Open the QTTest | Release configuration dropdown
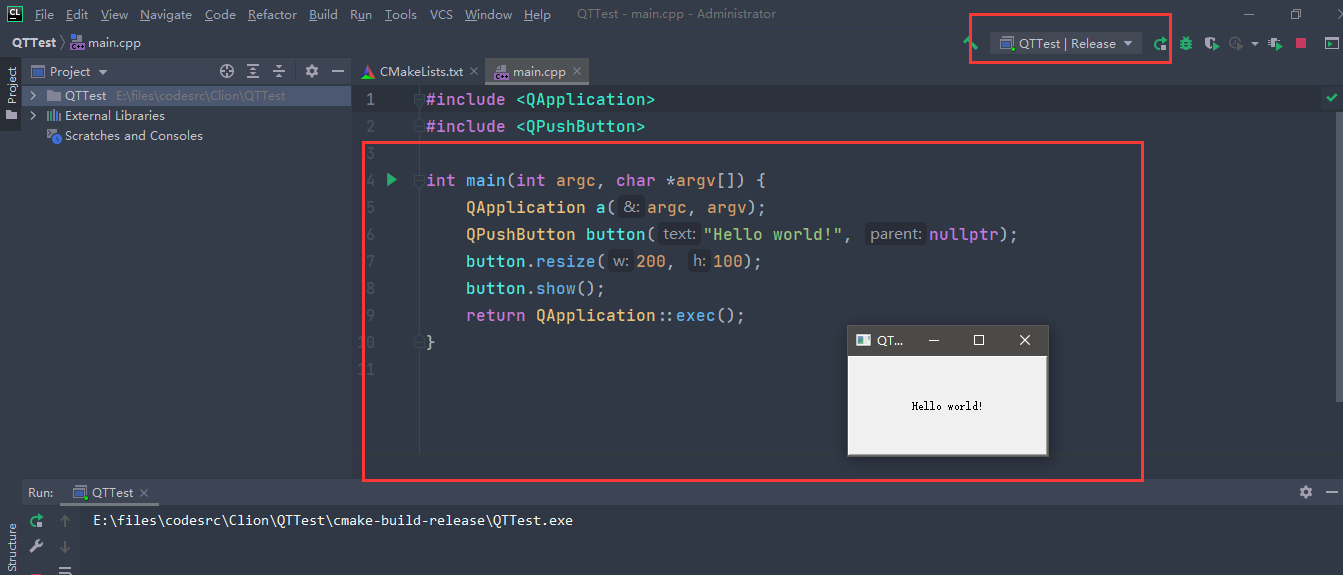Image resolution: width=1343 pixels, height=575 pixels. (1066, 43)
